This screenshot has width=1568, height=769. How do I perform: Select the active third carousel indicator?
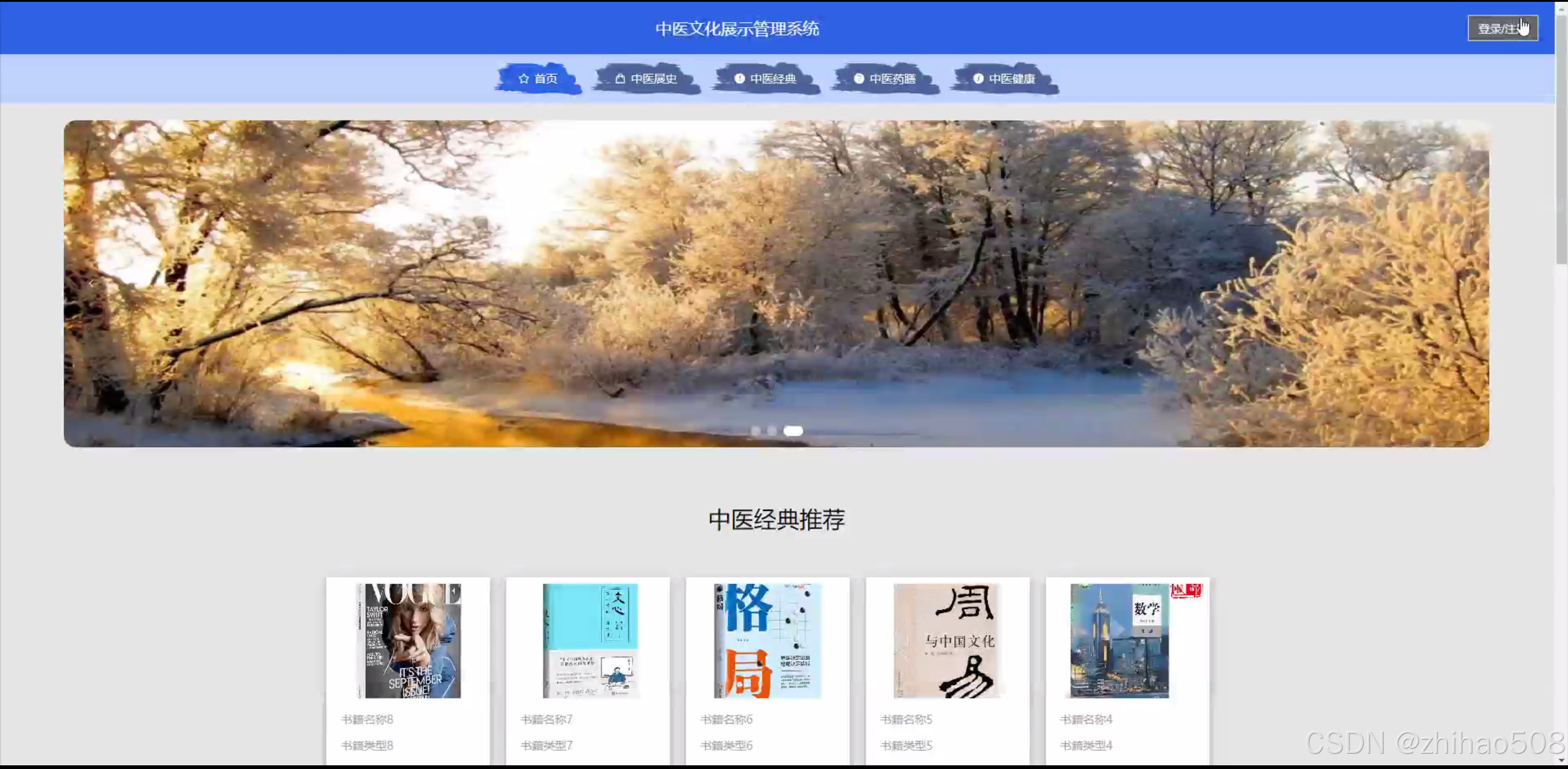point(793,431)
